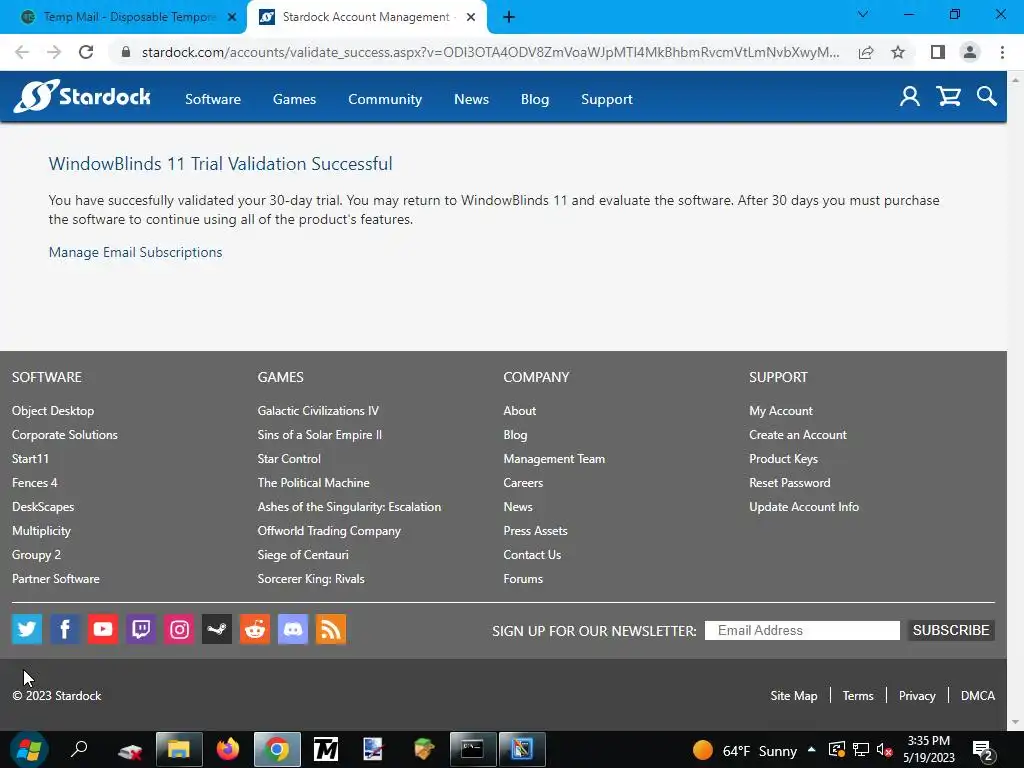The width and height of the screenshot is (1024, 768).
Task: Focus the newsletter Email Address field
Action: pyautogui.click(x=803, y=630)
